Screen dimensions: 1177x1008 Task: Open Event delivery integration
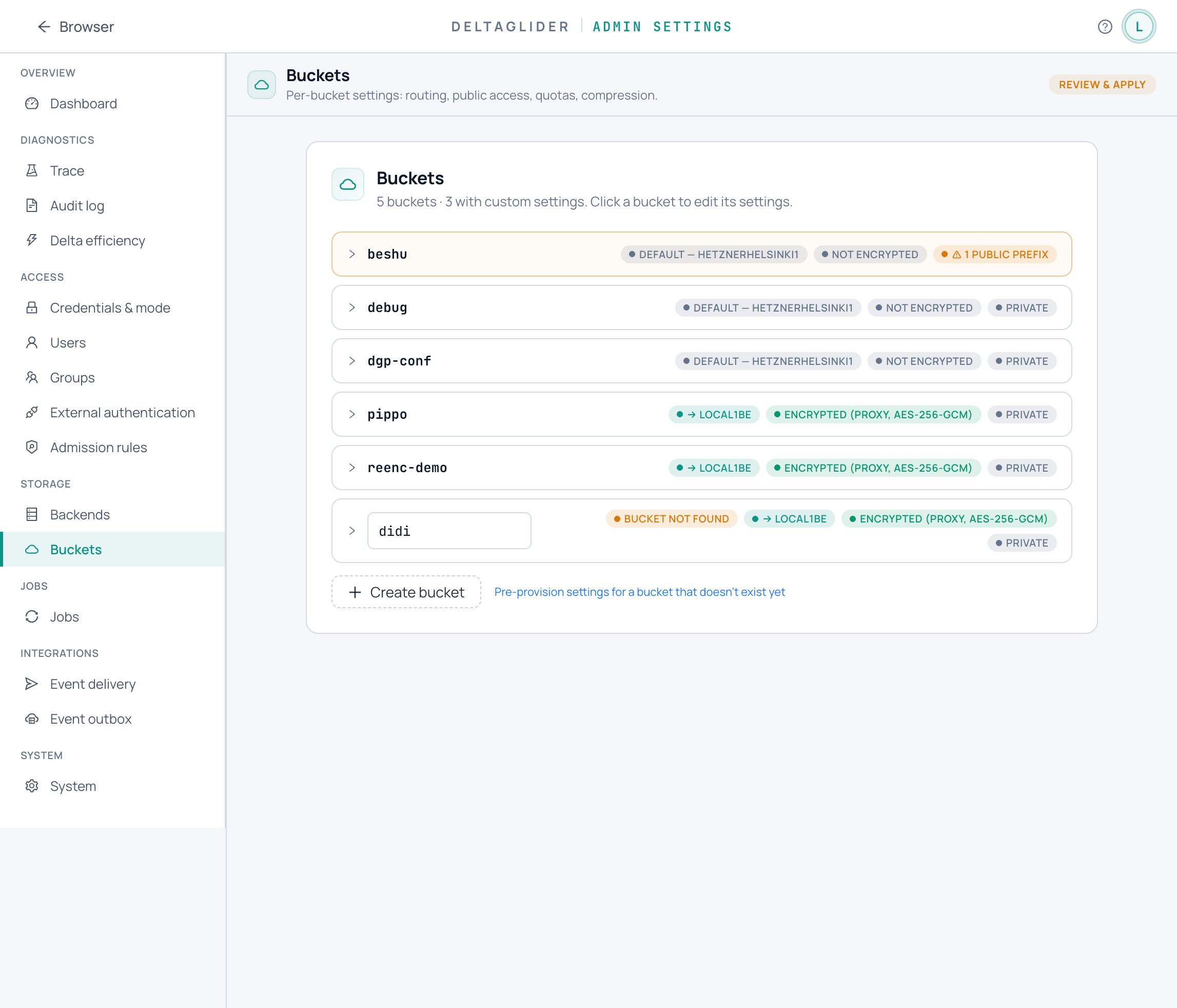112,684
